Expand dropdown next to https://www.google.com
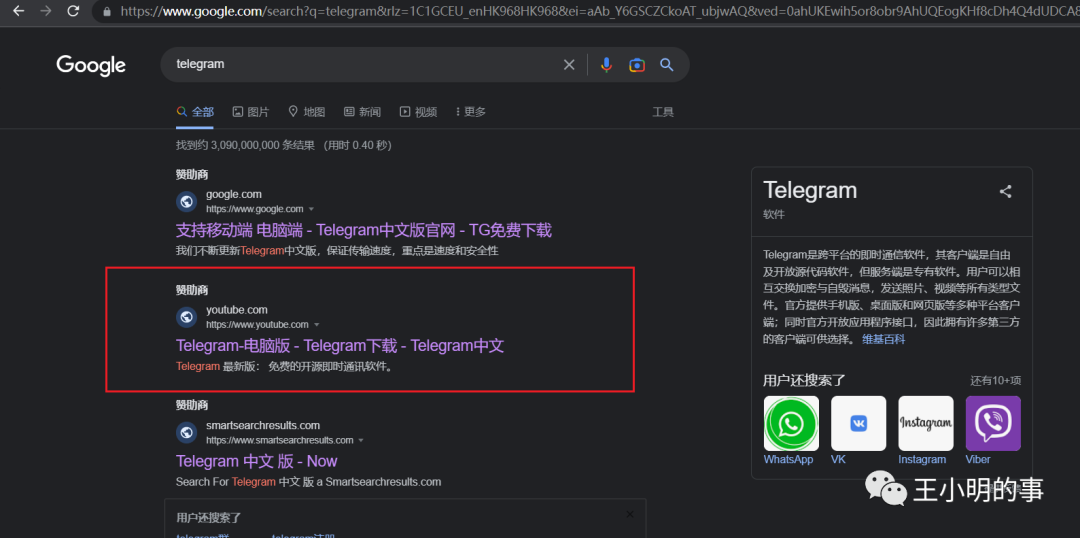 pyautogui.click(x=311, y=209)
